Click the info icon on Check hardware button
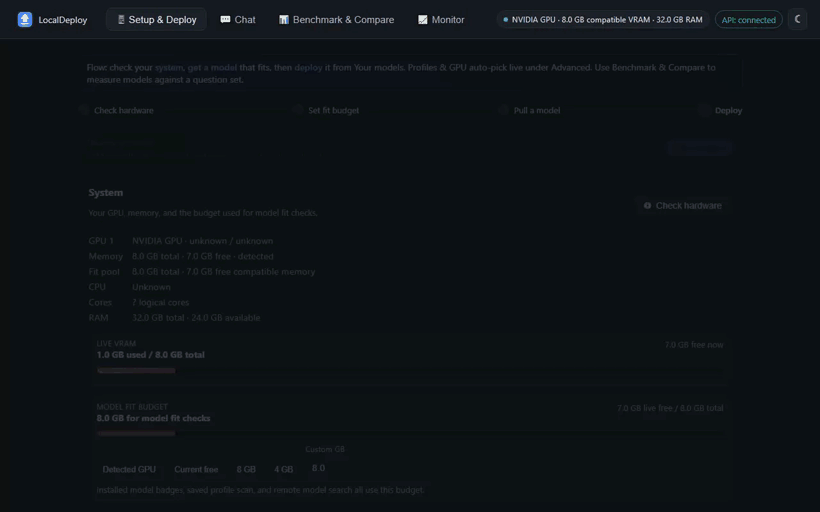This screenshot has width=820, height=512. click(647, 206)
